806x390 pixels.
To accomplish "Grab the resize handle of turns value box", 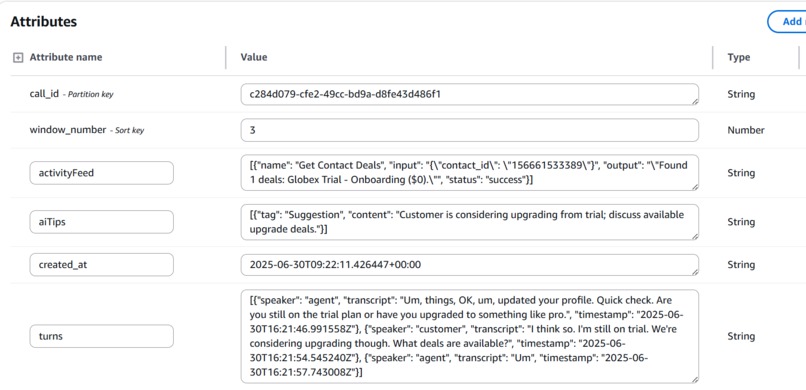I will [x=695, y=379].
